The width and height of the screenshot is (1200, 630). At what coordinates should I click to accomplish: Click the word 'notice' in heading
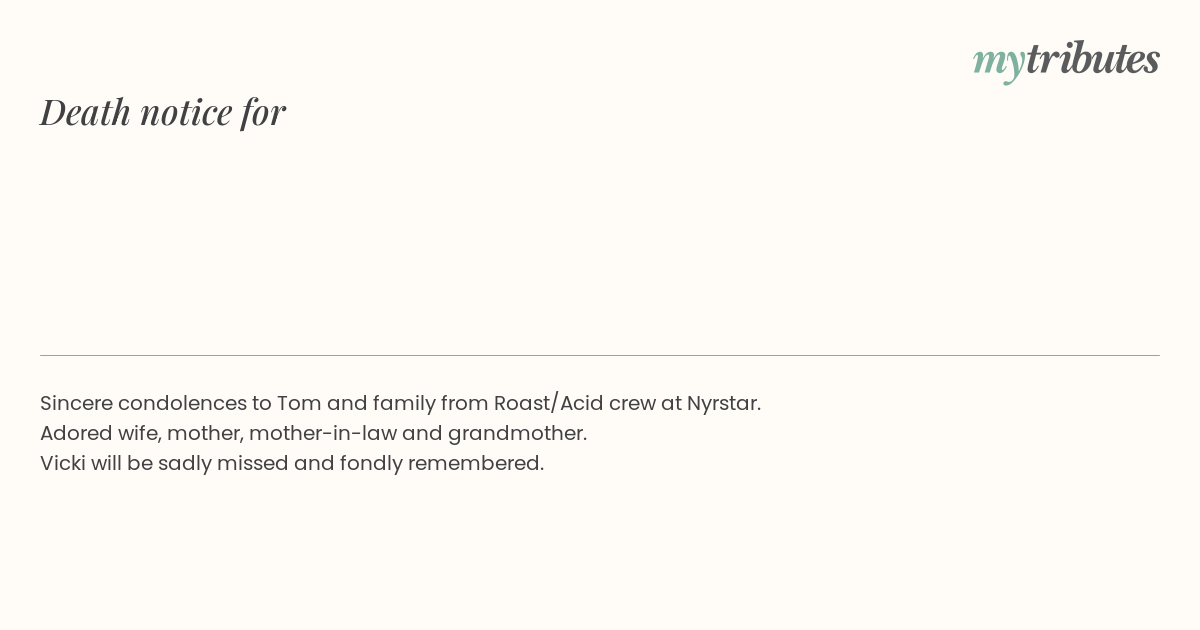(186, 112)
